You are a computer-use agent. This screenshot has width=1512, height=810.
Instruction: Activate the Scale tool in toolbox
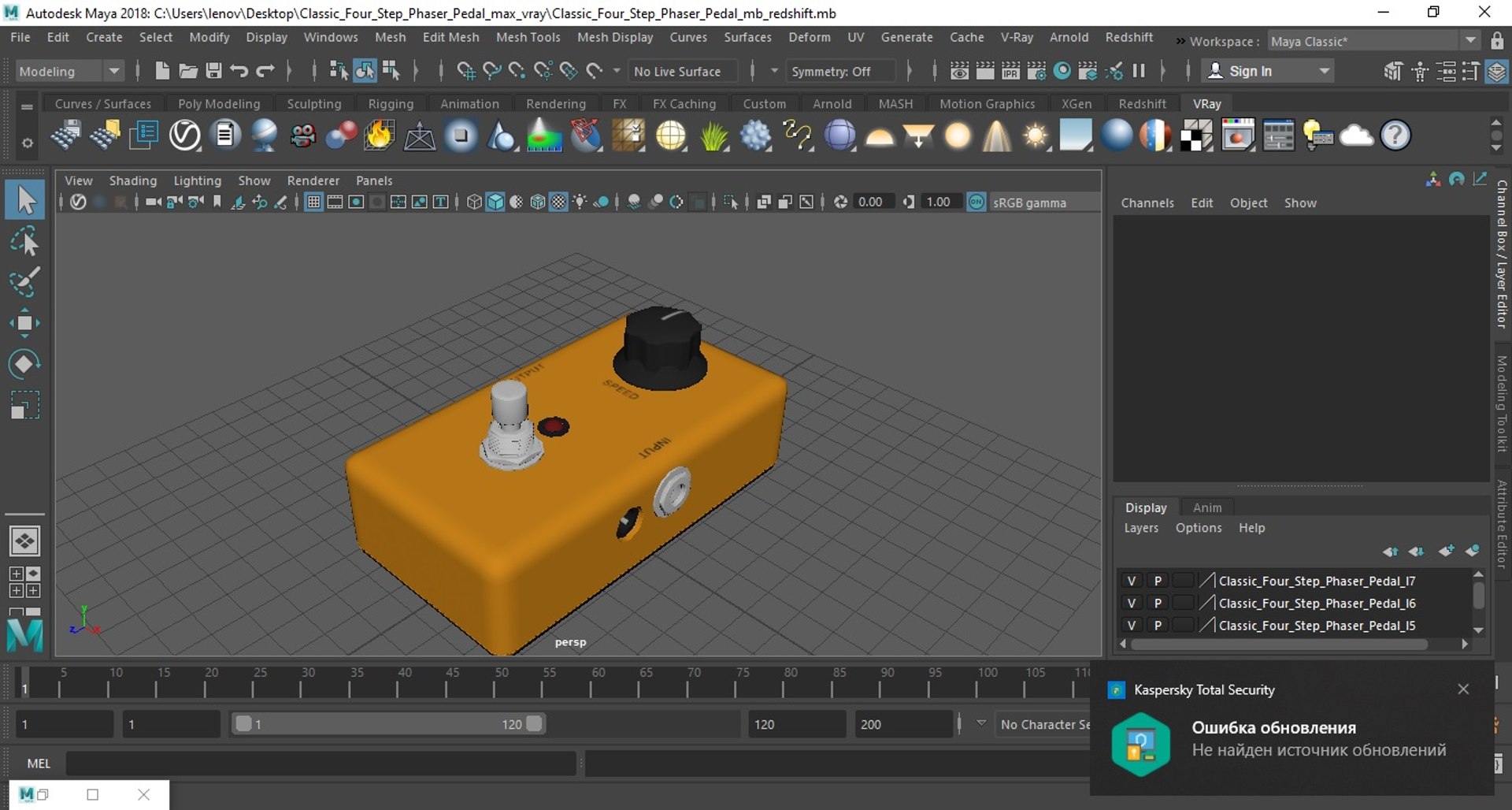point(25,405)
